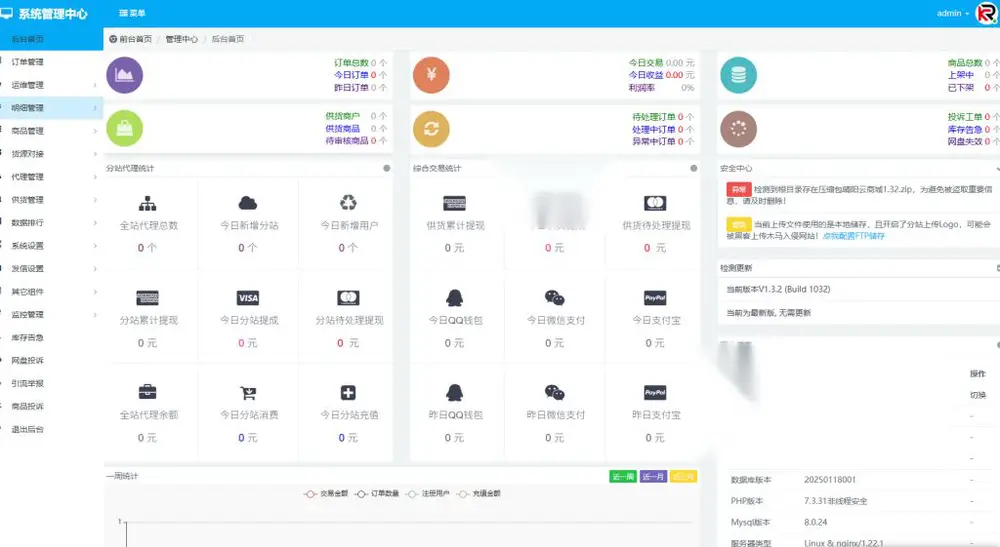1000x547 pixels.
Task: Open 后台首页 in the sidebar
Action: point(51,39)
